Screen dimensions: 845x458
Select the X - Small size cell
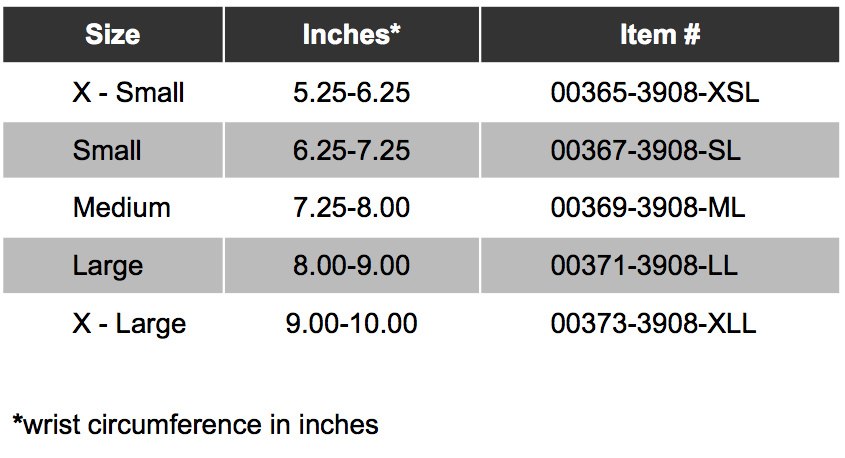(x=129, y=93)
